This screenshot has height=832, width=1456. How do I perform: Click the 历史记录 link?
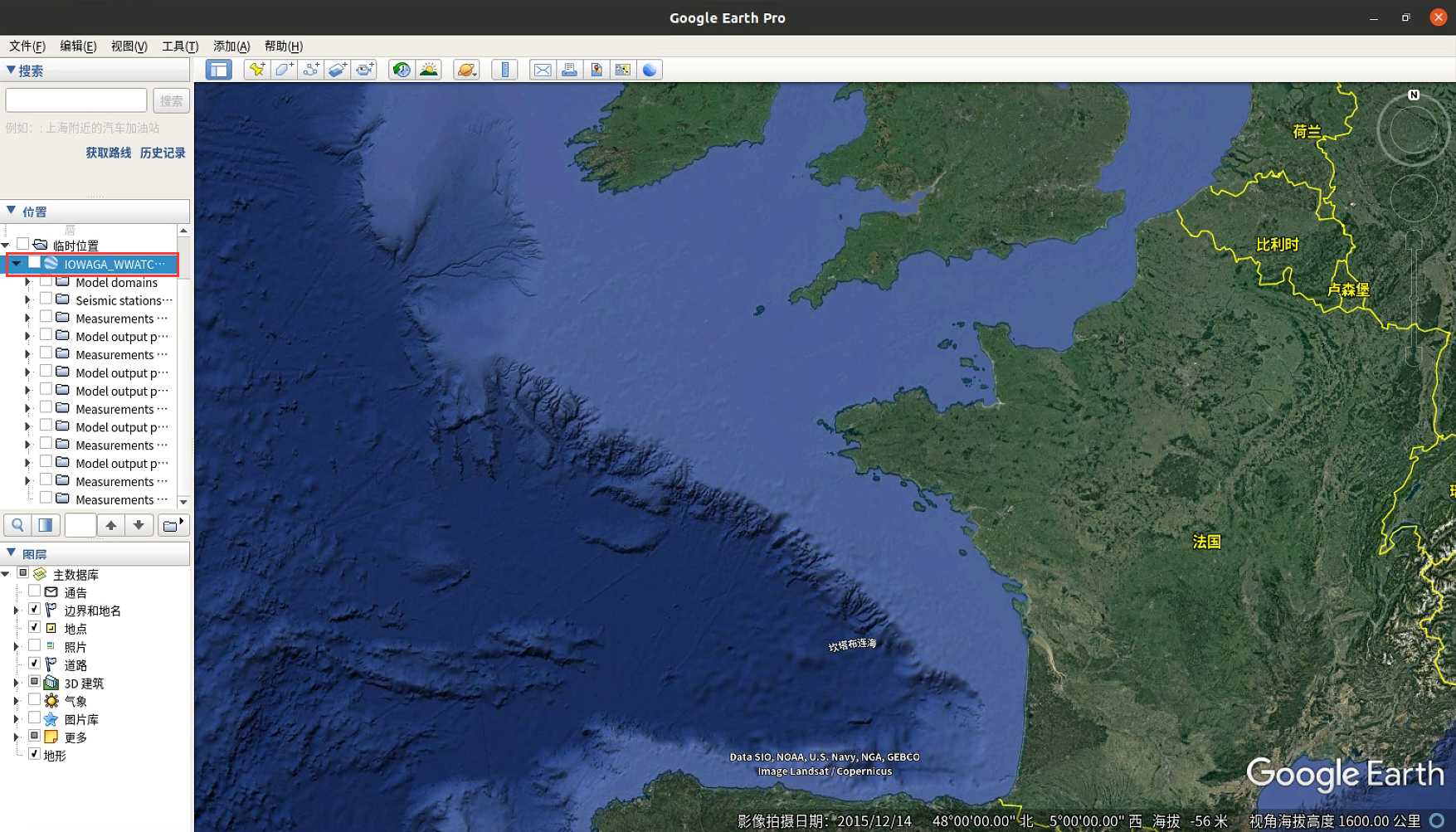point(163,153)
